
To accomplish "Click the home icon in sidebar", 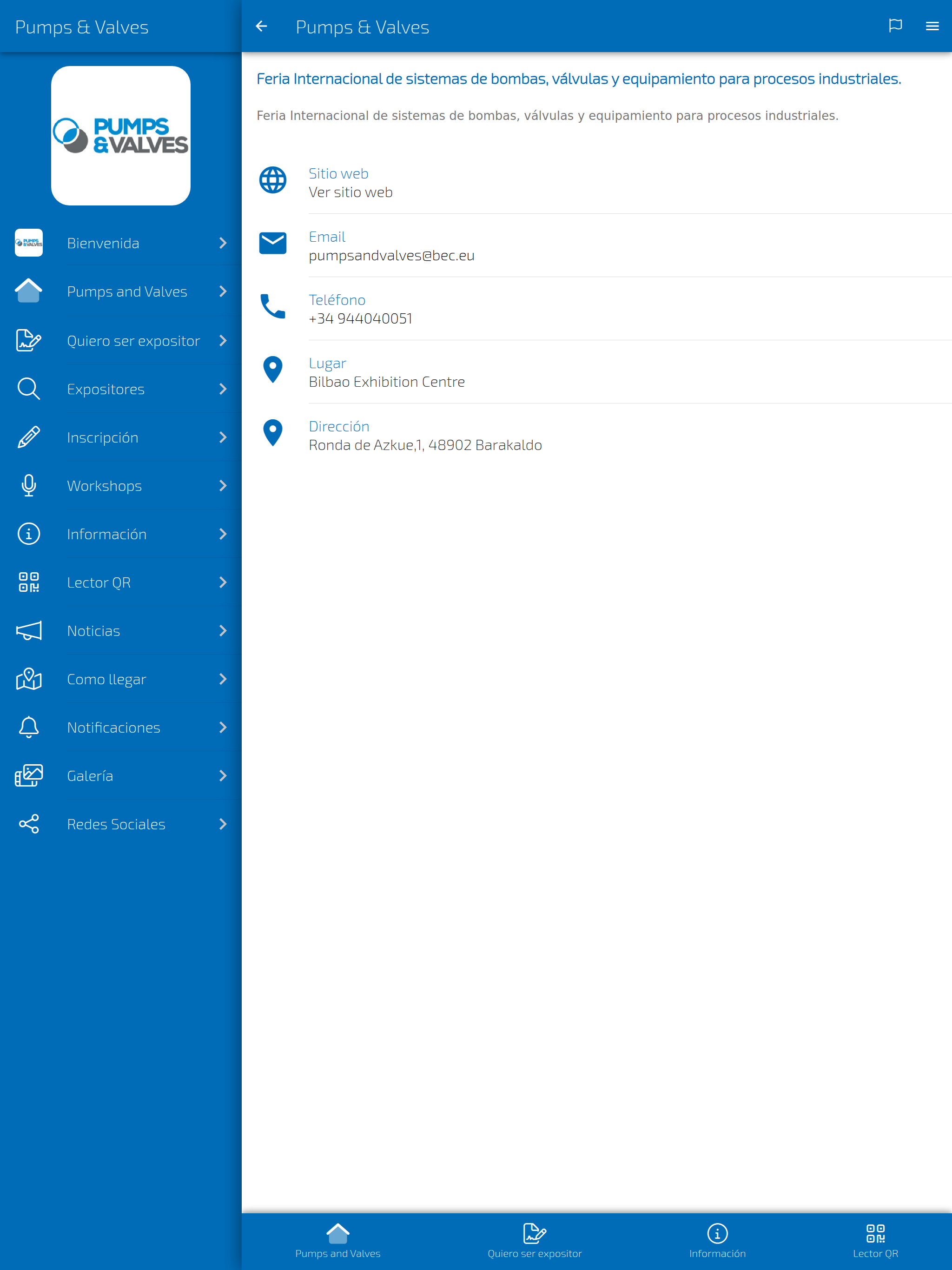I will 29,291.
